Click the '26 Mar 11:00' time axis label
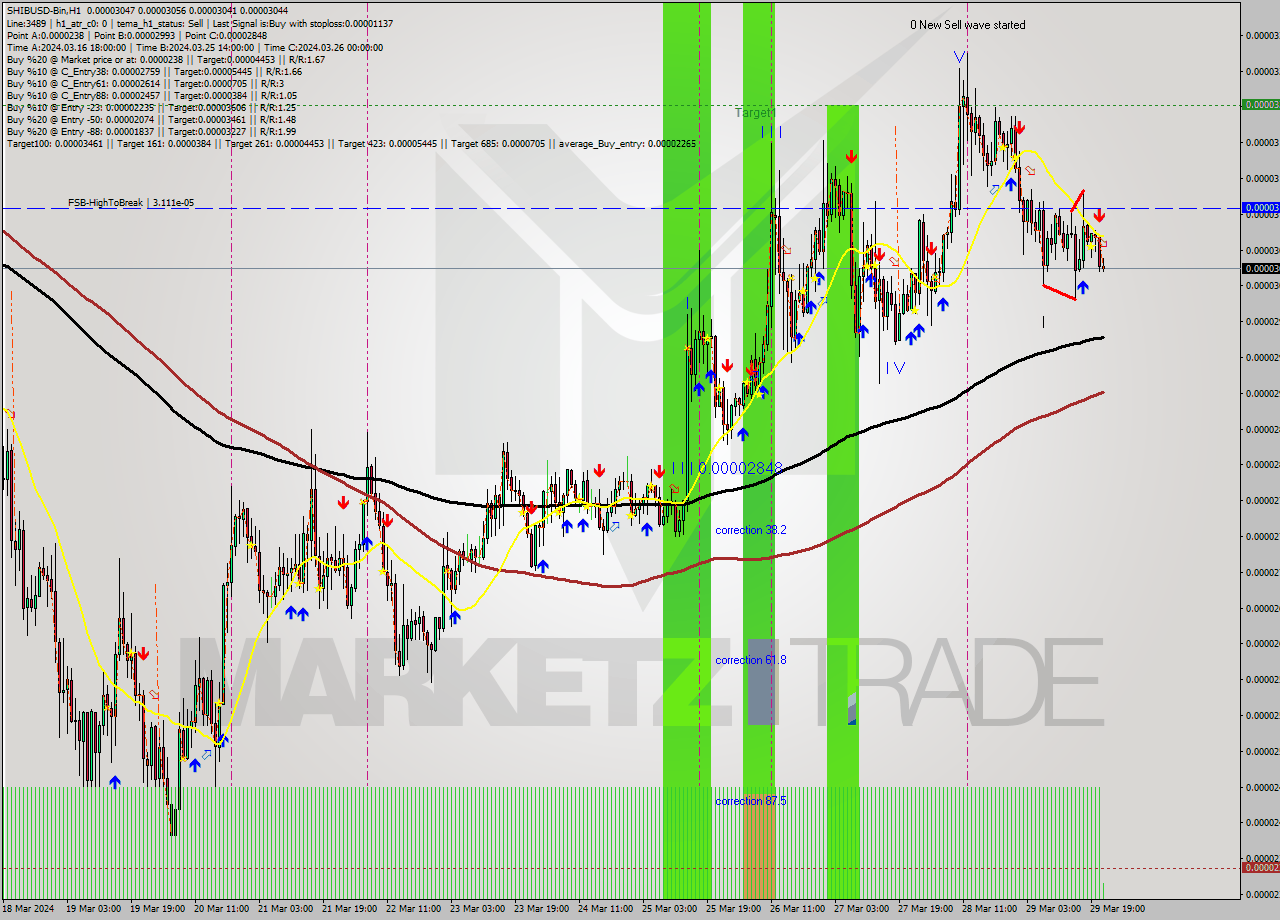Screen dimensions: 1280x920 (x=797, y=909)
